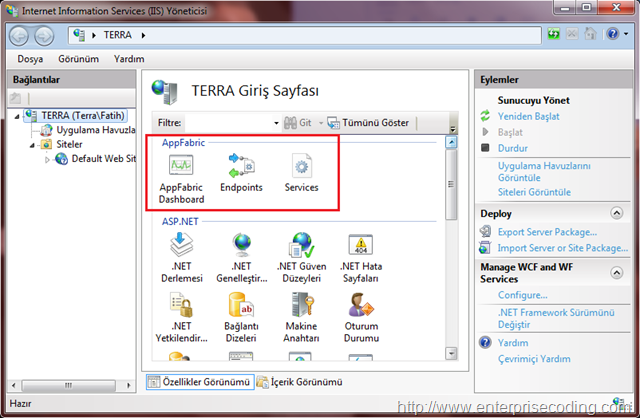Collapse the Deploy actions section
Image resolution: width=640 pixels, height=418 pixels.
tap(617, 213)
